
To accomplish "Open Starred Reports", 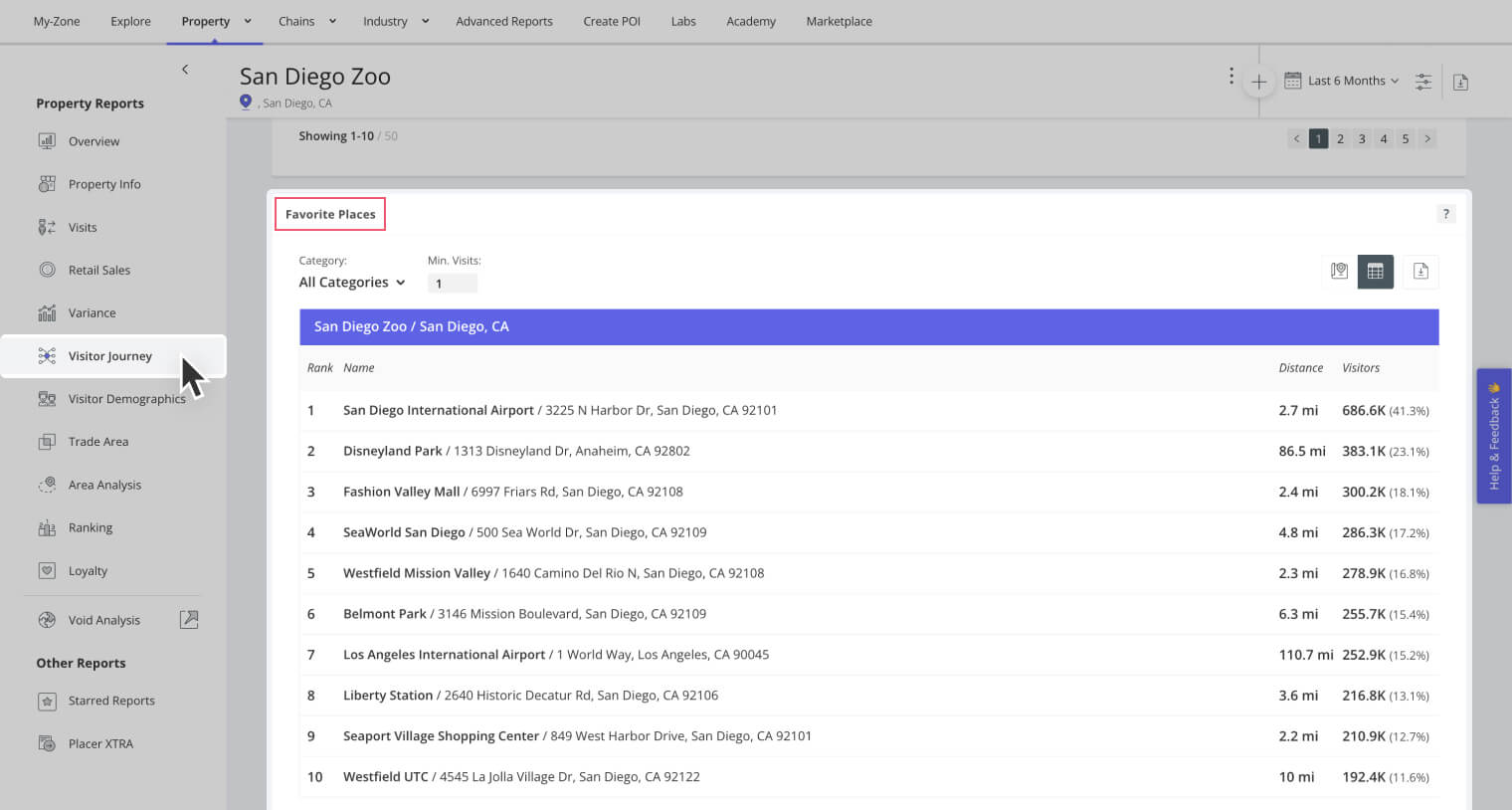I will [110, 701].
